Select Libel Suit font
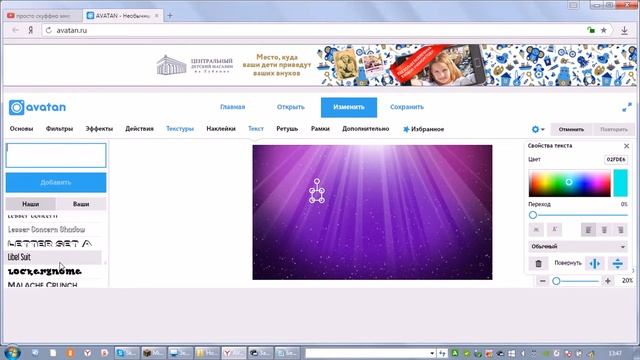This screenshot has width=640, height=360. coord(53,257)
